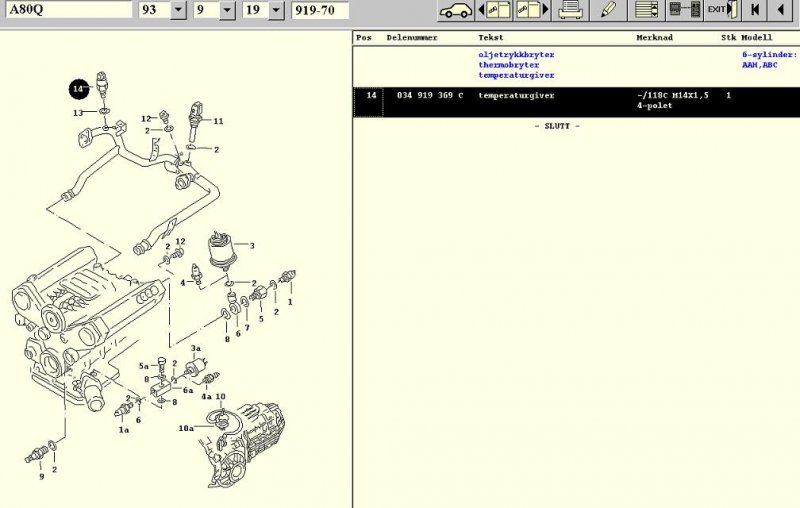
Task: Click the oljetrykkbryter heading text
Action: pos(516,54)
